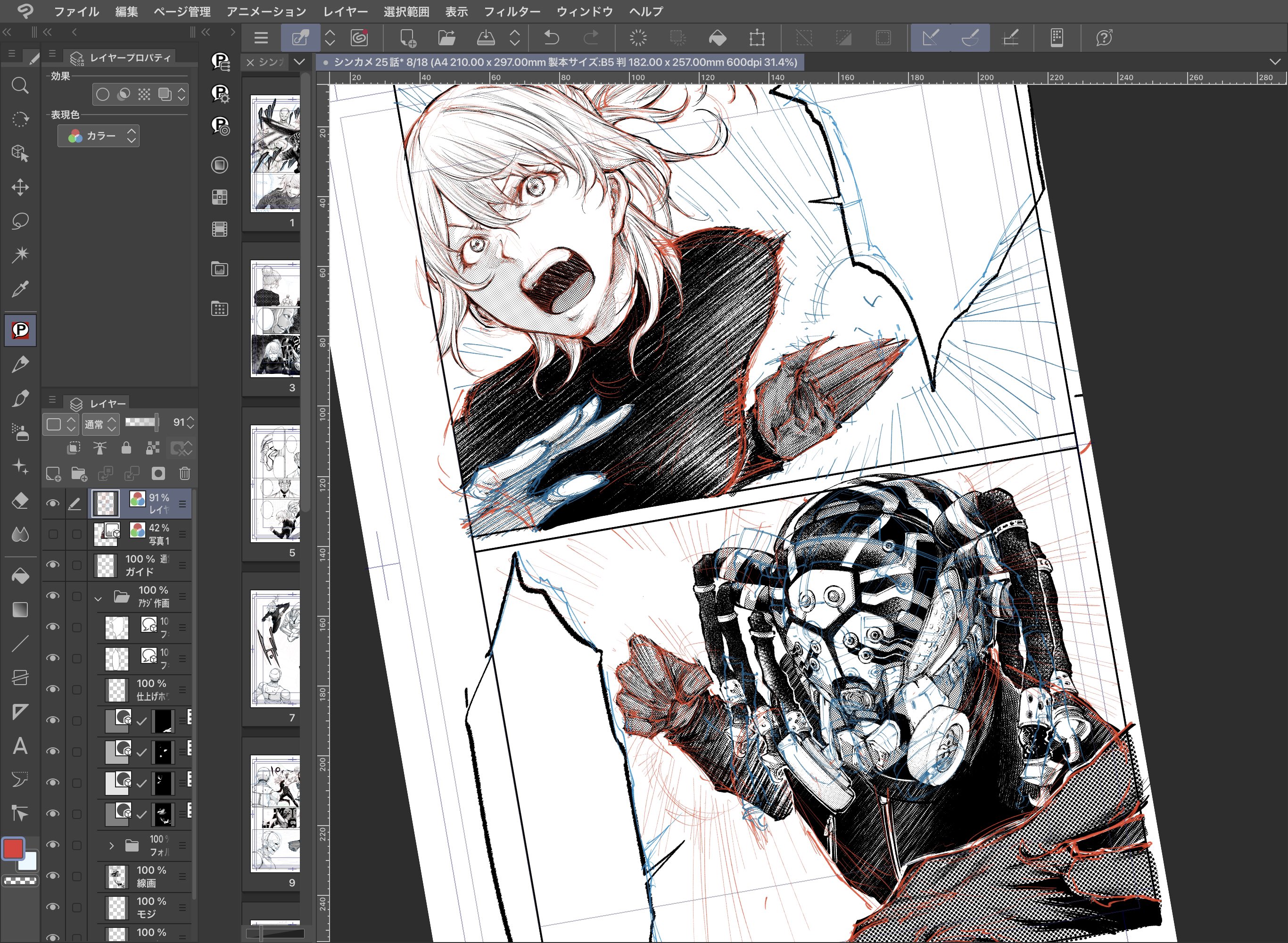Hide the 91% color layer via eye icon

52,504
